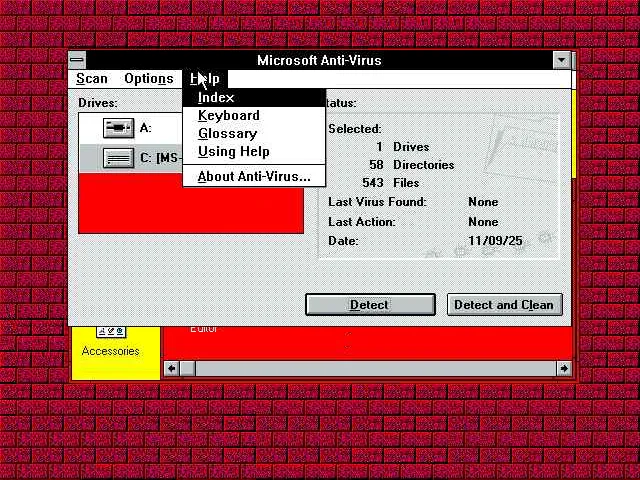Screen dimensions: 640x480
Task: Minimize Anti-Virus window with down arrow
Action: pos(562,60)
